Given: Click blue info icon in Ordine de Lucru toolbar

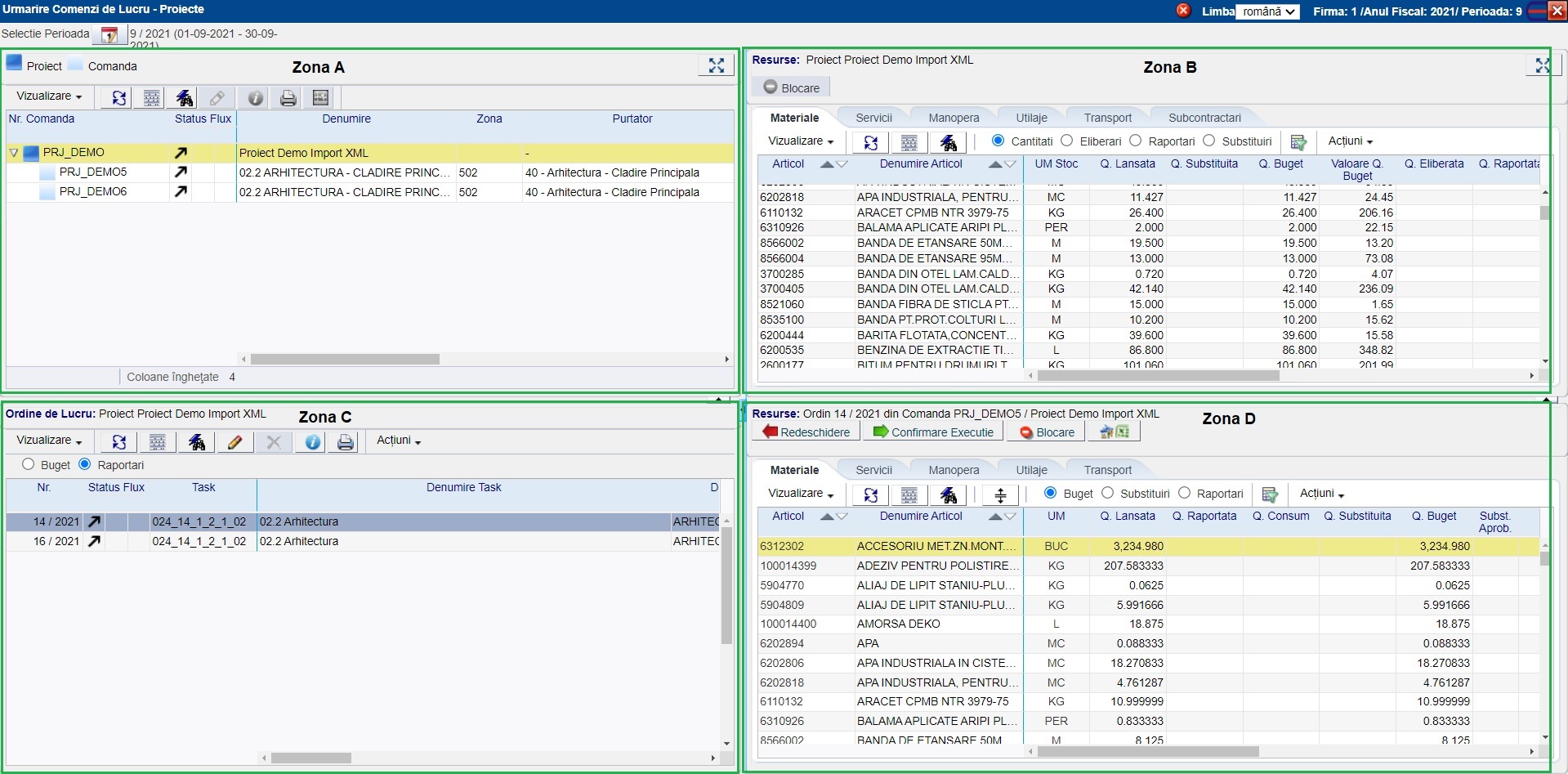Looking at the screenshot, I should [x=312, y=442].
